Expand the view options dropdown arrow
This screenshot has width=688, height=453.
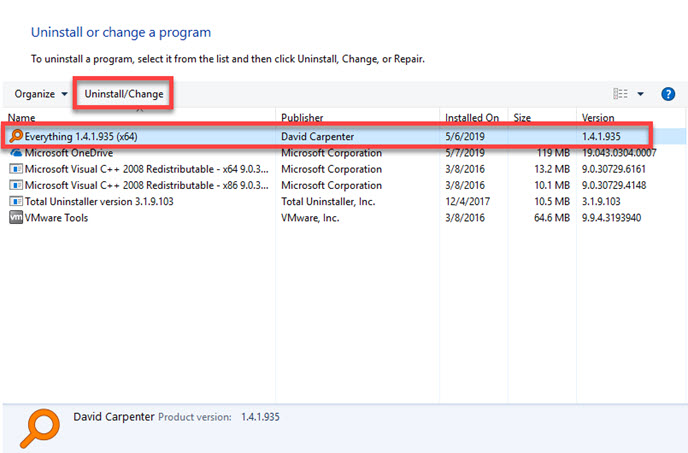[x=641, y=94]
